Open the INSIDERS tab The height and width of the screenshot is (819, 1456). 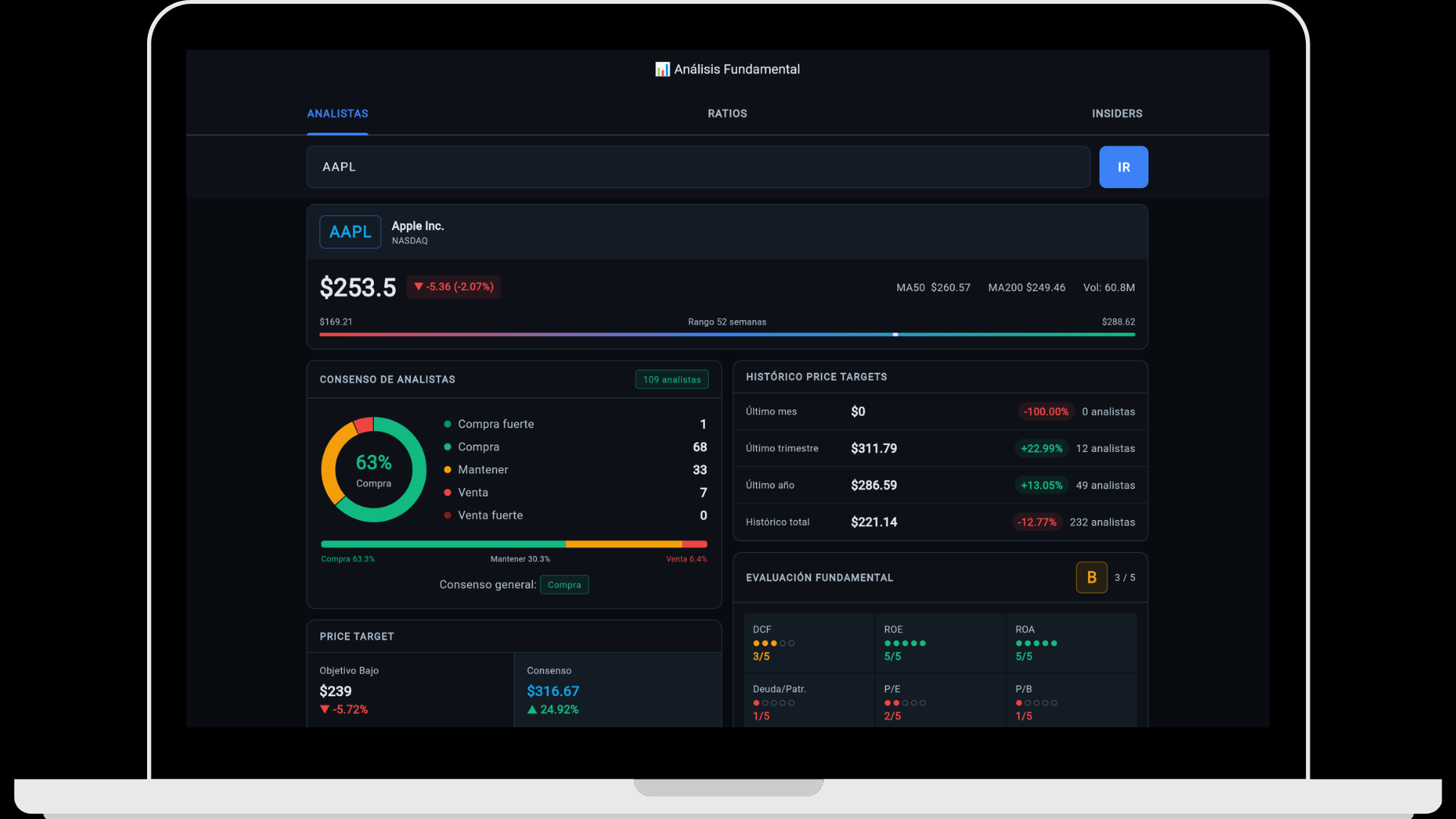(x=1117, y=114)
